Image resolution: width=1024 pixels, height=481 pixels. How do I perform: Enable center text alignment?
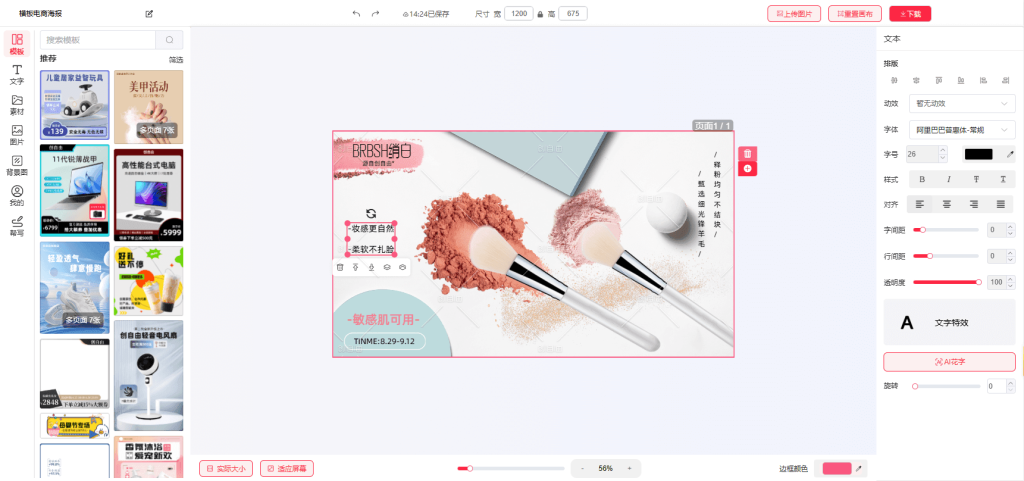tap(948, 204)
